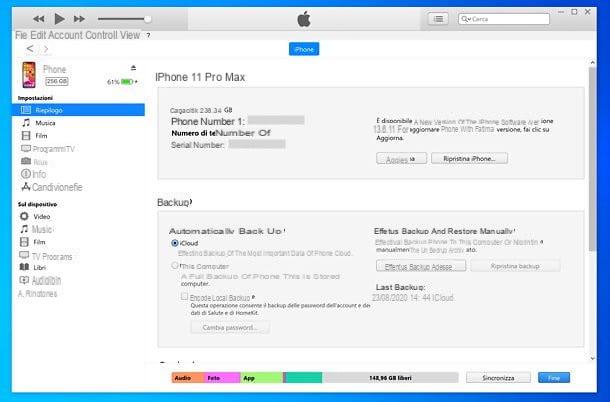Select the blue iPhone tab button
This screenshot has width=610, height=402.
coord(304,49)
